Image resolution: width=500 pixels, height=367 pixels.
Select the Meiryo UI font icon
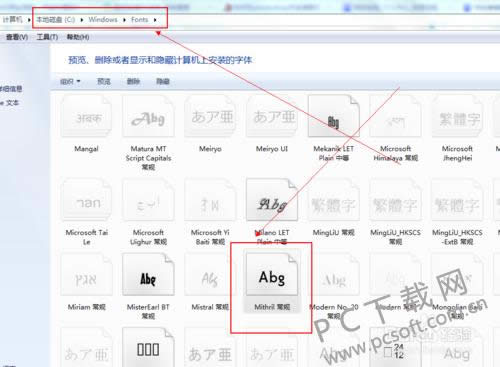click(x=272, y=116)
